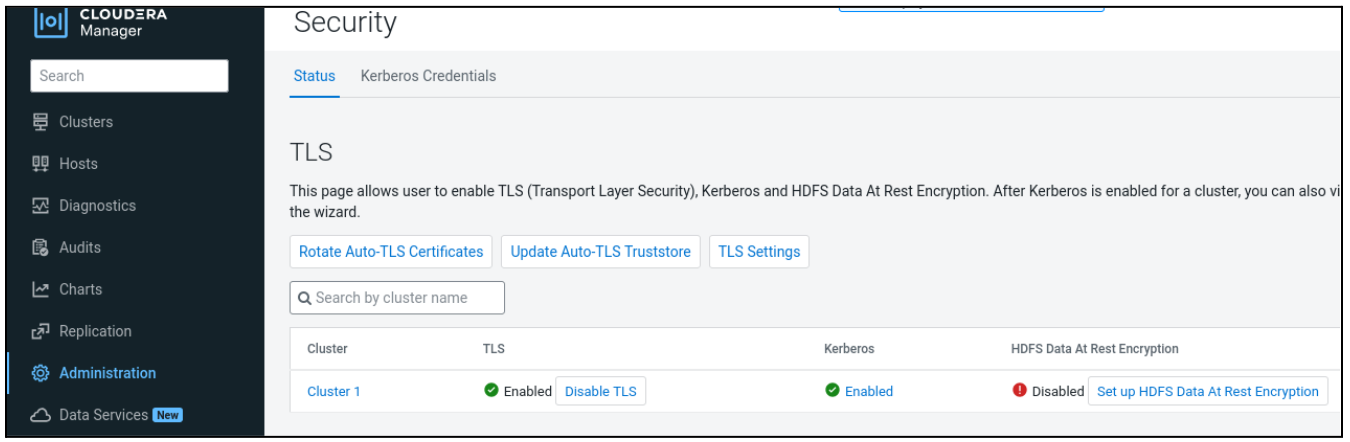Click the Charts sidebar icon
The width and height of the screenshot is (1350, 442).
41,290
